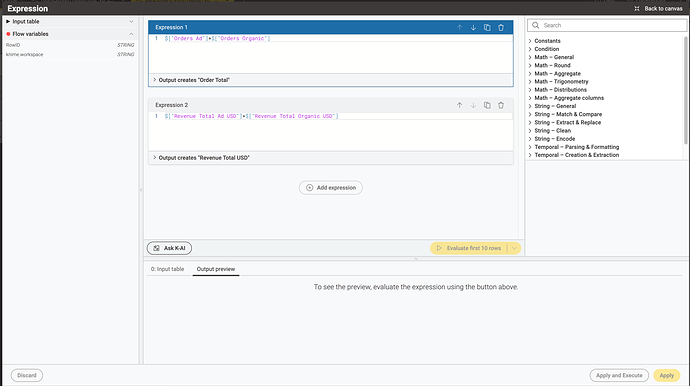This screenshot has width=690, height=386.
Task: Click Evaluate first 10 rows
Action: (469, 248)
